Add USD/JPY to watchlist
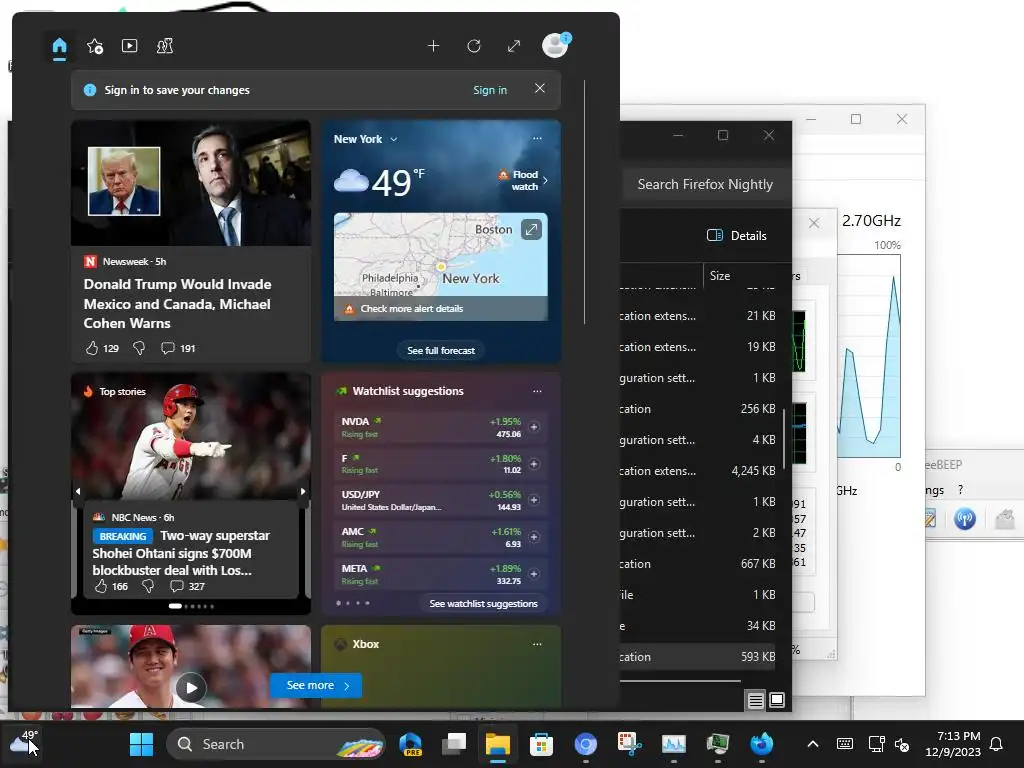 coord(534,500)
